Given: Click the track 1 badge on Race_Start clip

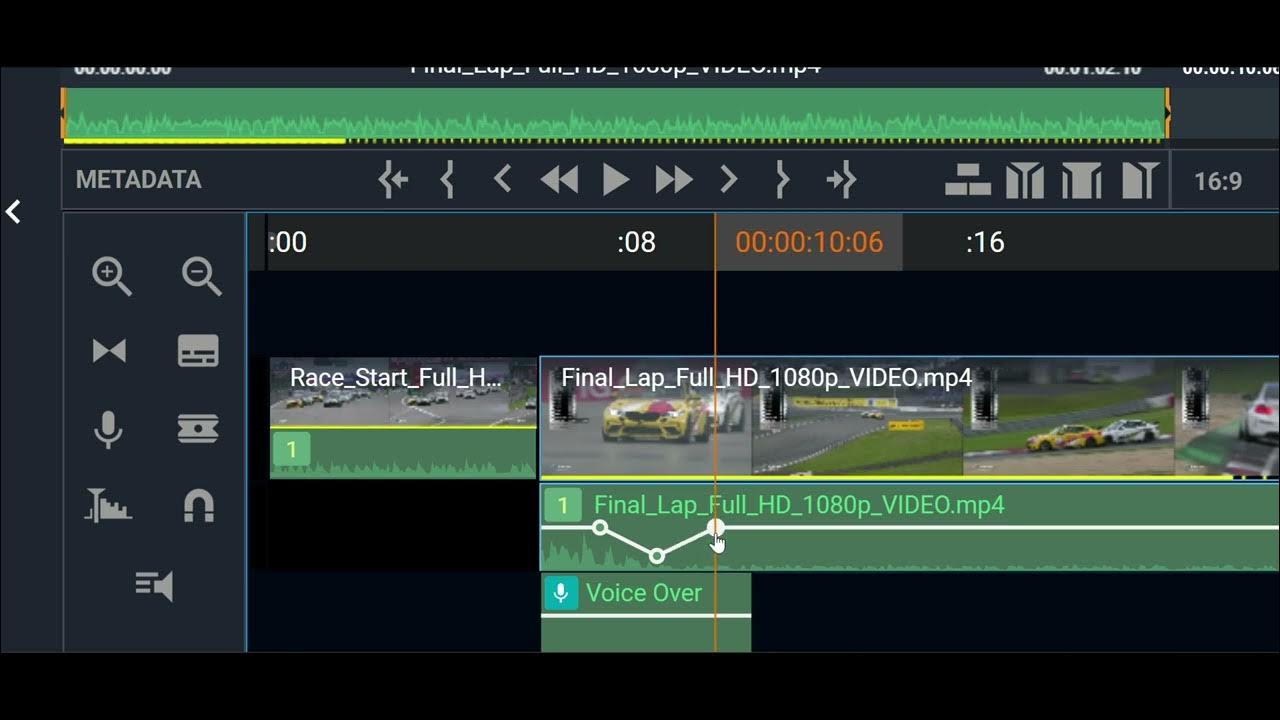Looking at the screenshot, I should (x=291, y=449).
